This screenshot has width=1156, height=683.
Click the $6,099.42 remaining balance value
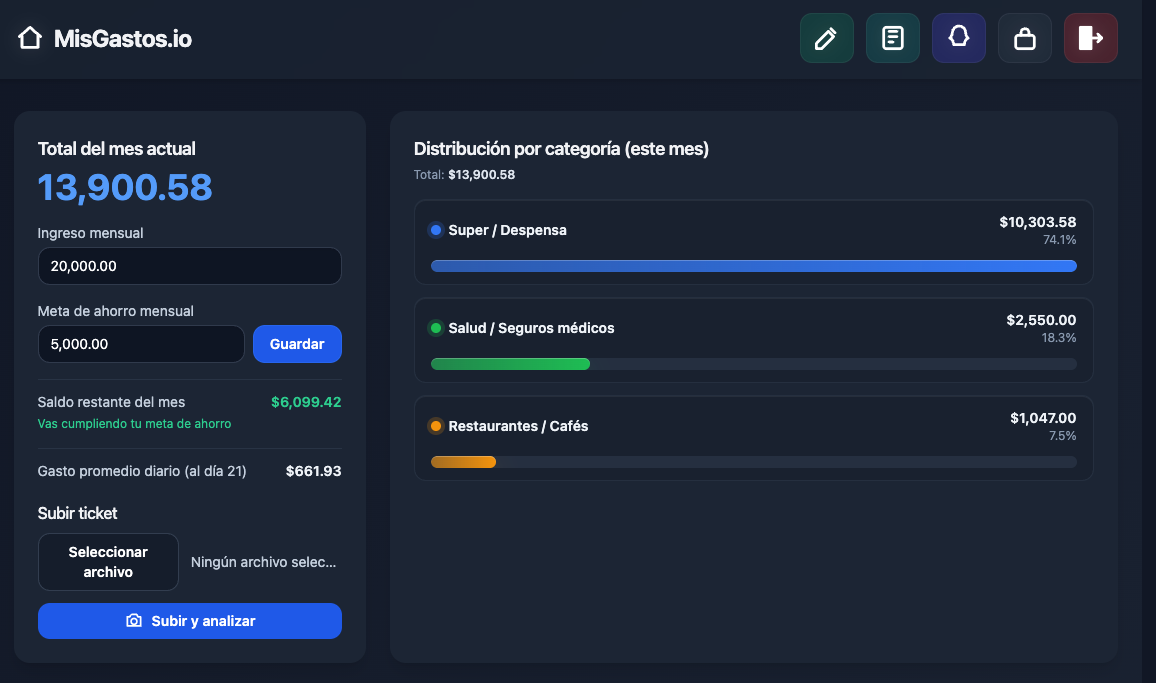(x=305, y=402)
